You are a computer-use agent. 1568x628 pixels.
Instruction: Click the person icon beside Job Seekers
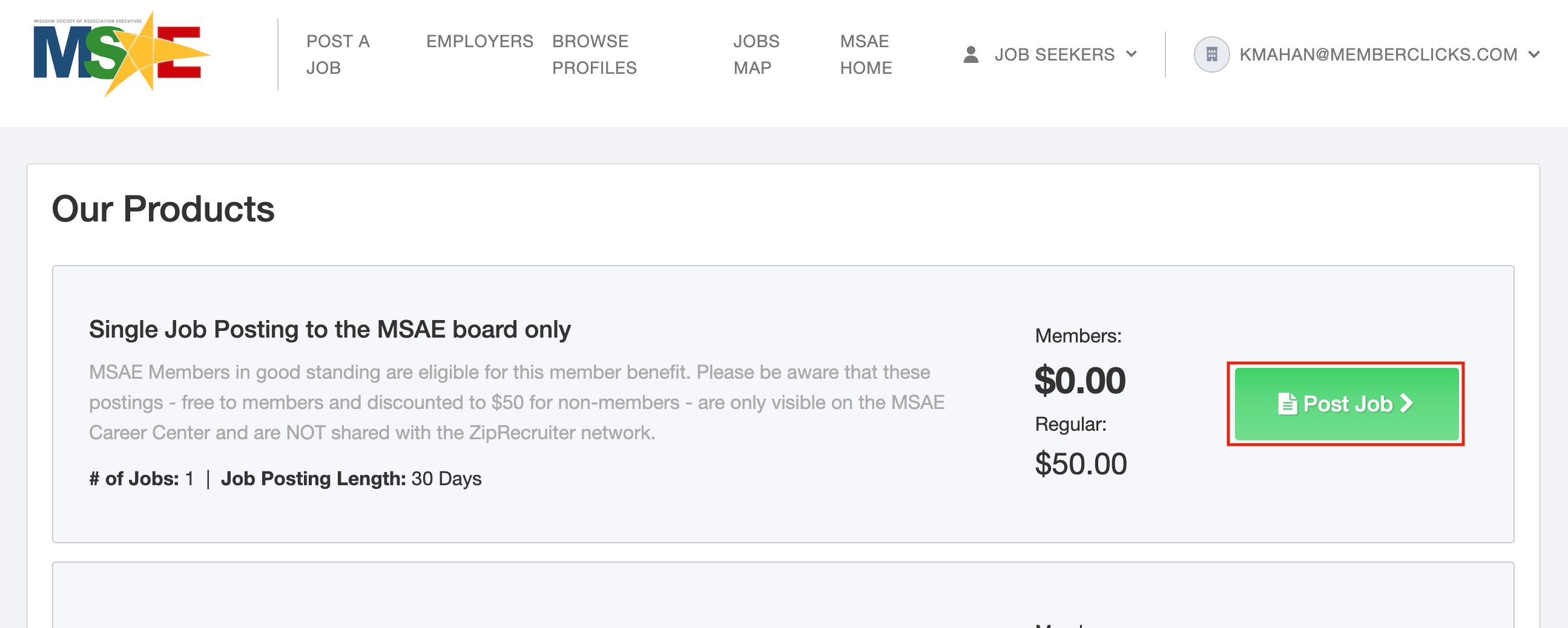tap(971, 55)
